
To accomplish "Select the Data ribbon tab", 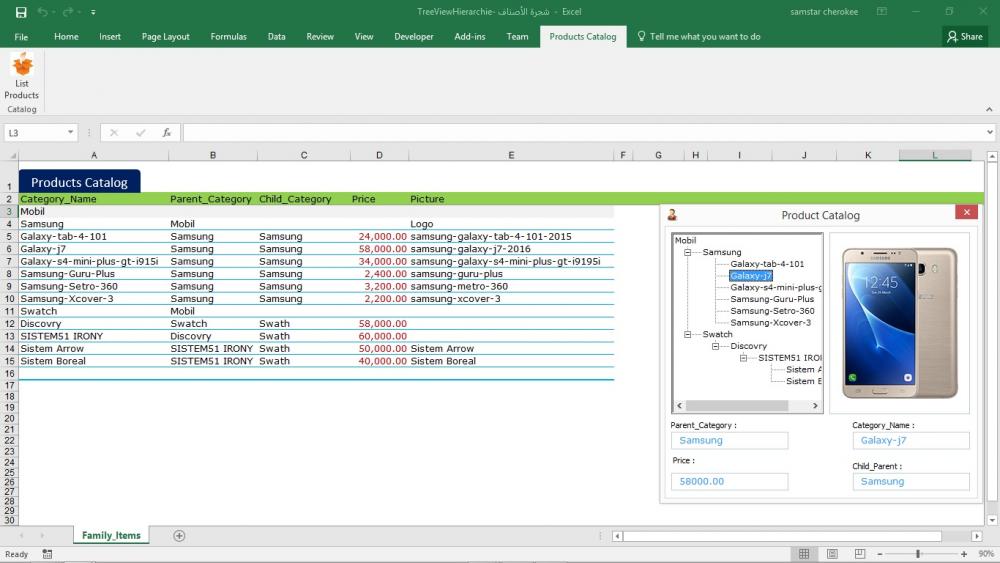I will (276, 37).
